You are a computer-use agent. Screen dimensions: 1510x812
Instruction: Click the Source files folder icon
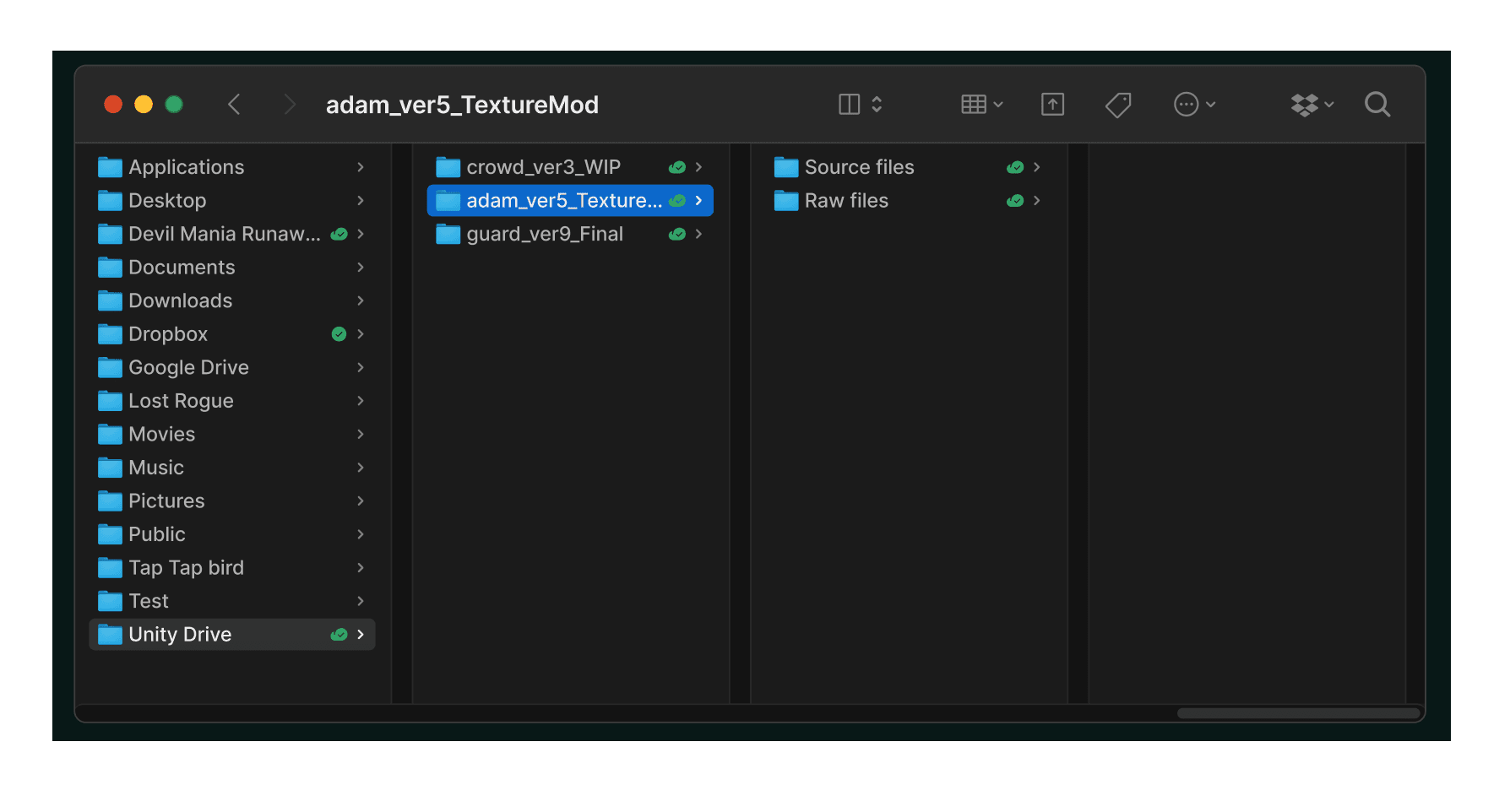pyautogui.click(x=785, y=166)
